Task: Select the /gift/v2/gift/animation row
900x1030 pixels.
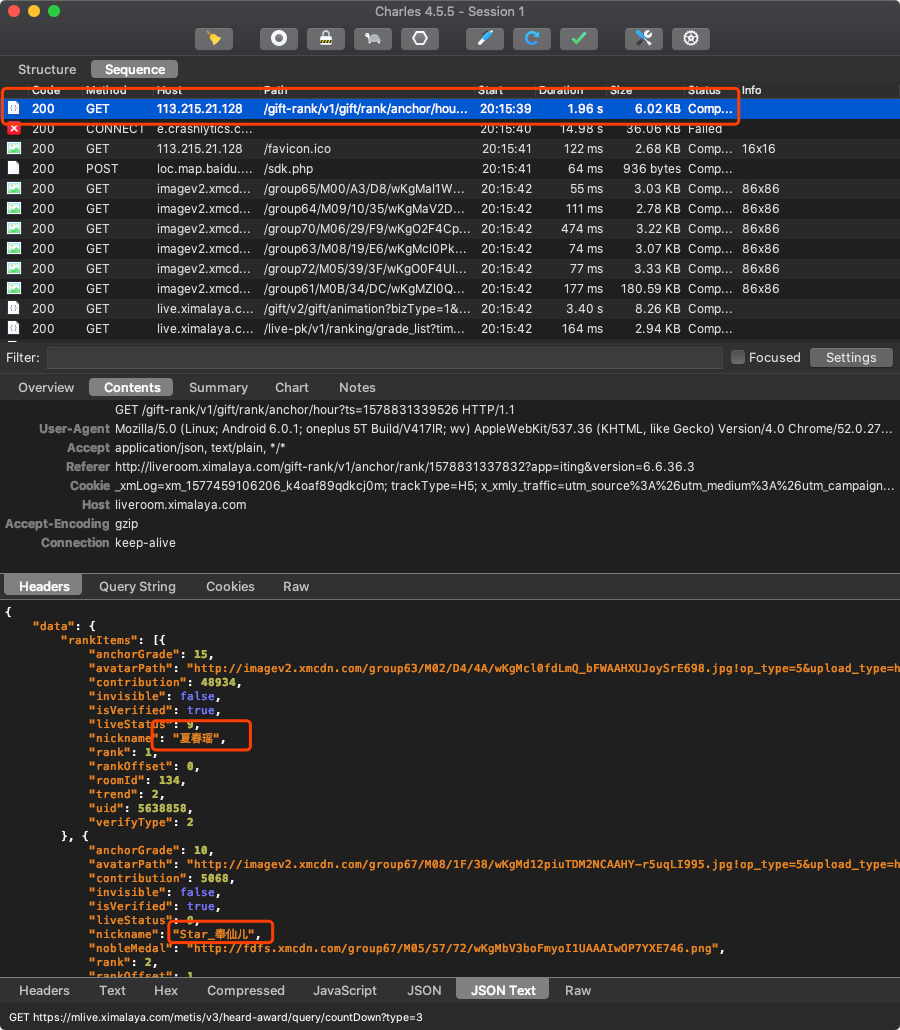Action: coord(450,308)
